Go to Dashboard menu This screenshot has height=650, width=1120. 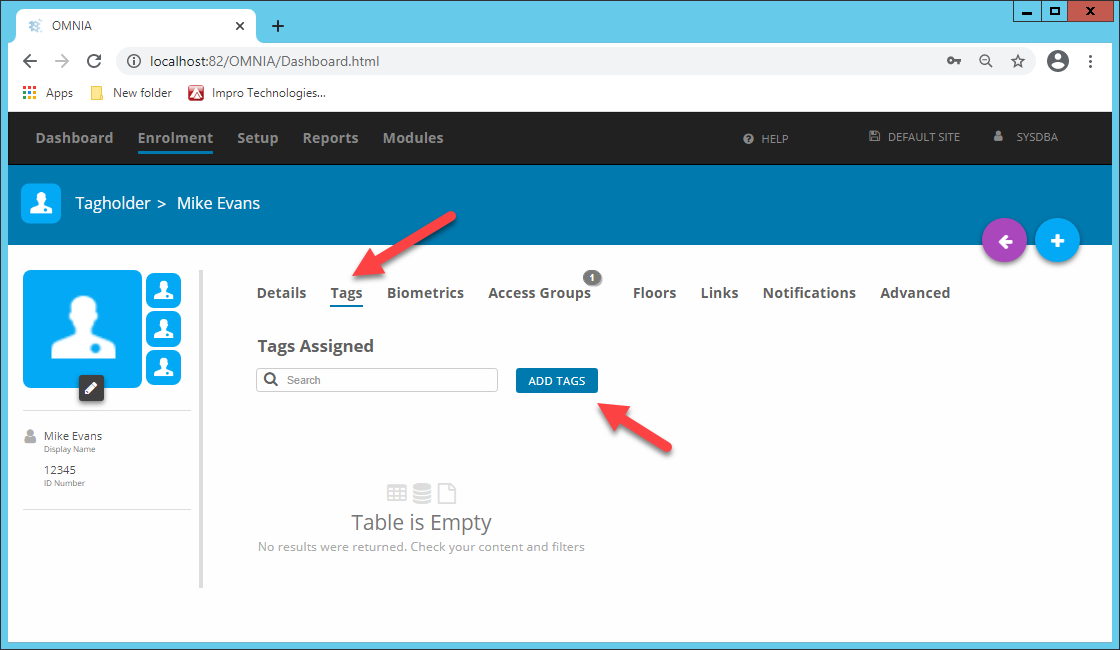point(74,138)
